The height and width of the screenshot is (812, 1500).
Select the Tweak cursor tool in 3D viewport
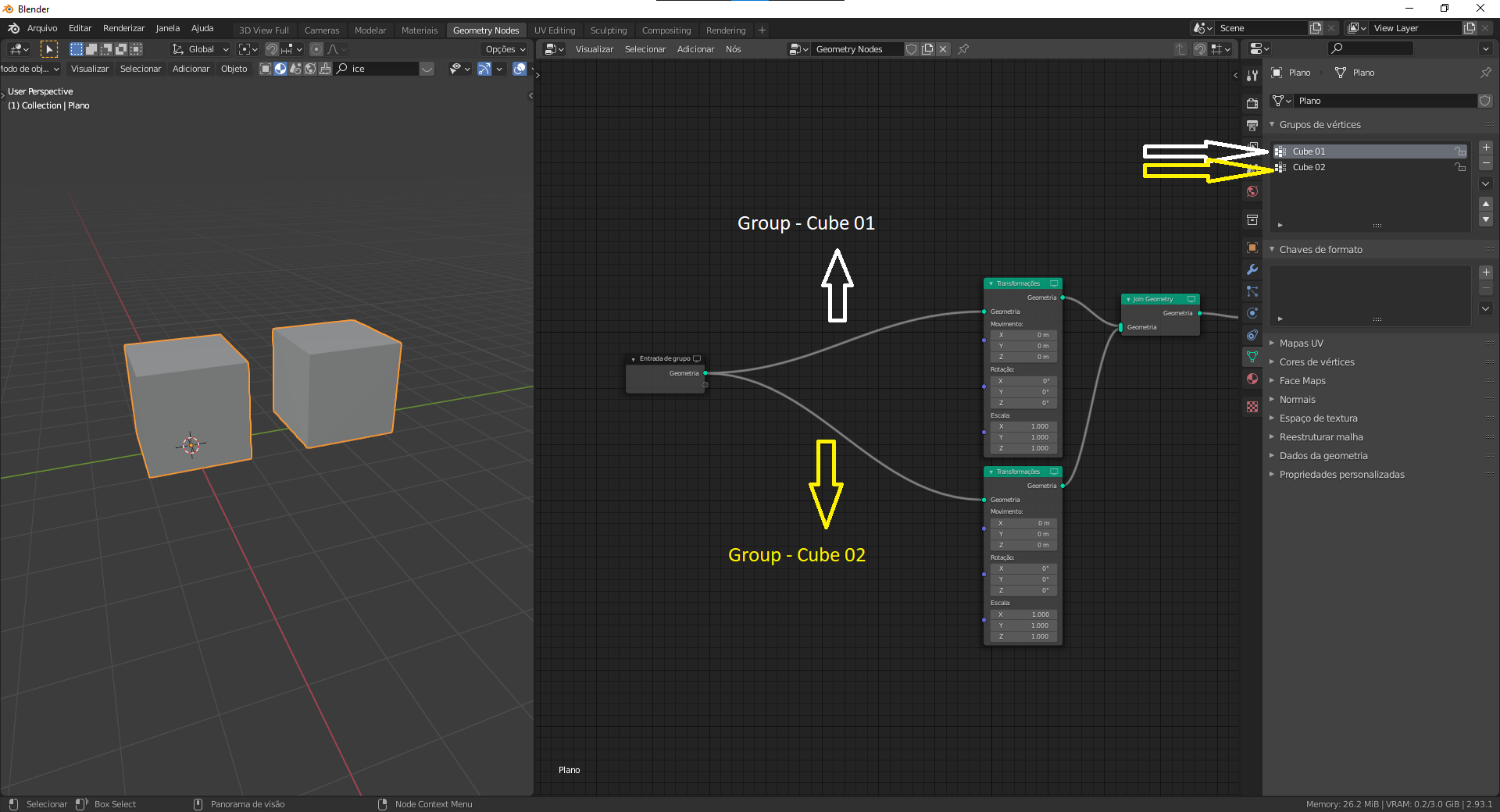pos(49,49)
